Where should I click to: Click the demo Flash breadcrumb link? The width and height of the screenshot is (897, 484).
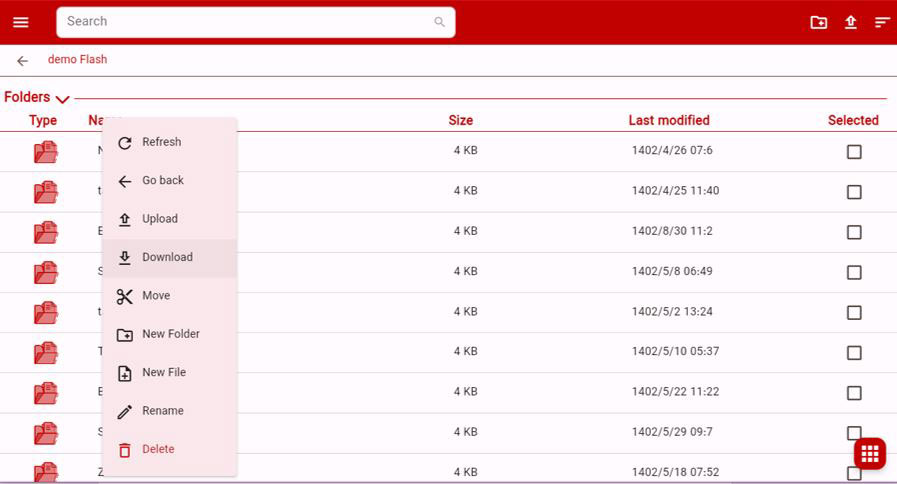click(x=77, y=60)
